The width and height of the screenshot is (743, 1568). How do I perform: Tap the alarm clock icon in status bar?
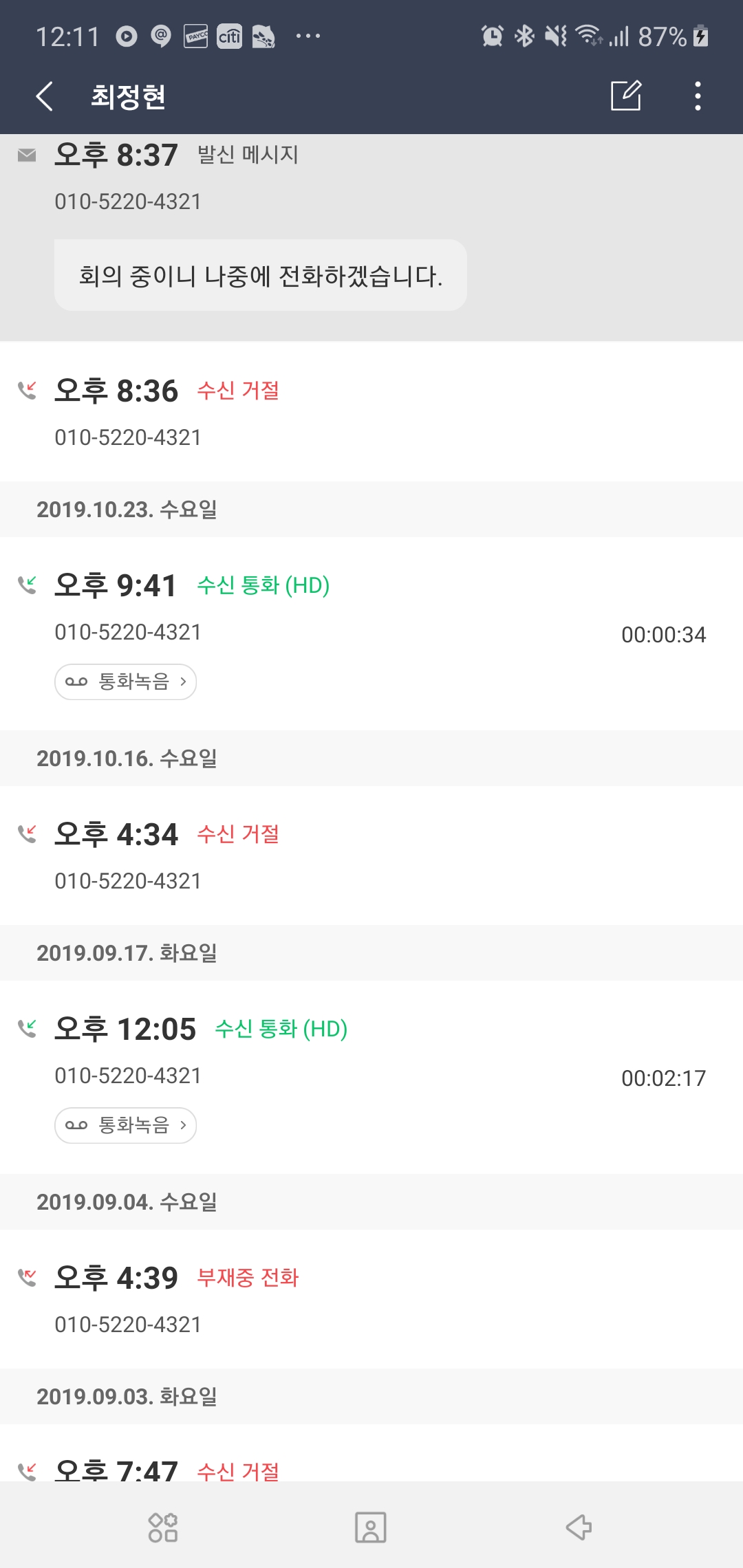[x=492, y=36]
